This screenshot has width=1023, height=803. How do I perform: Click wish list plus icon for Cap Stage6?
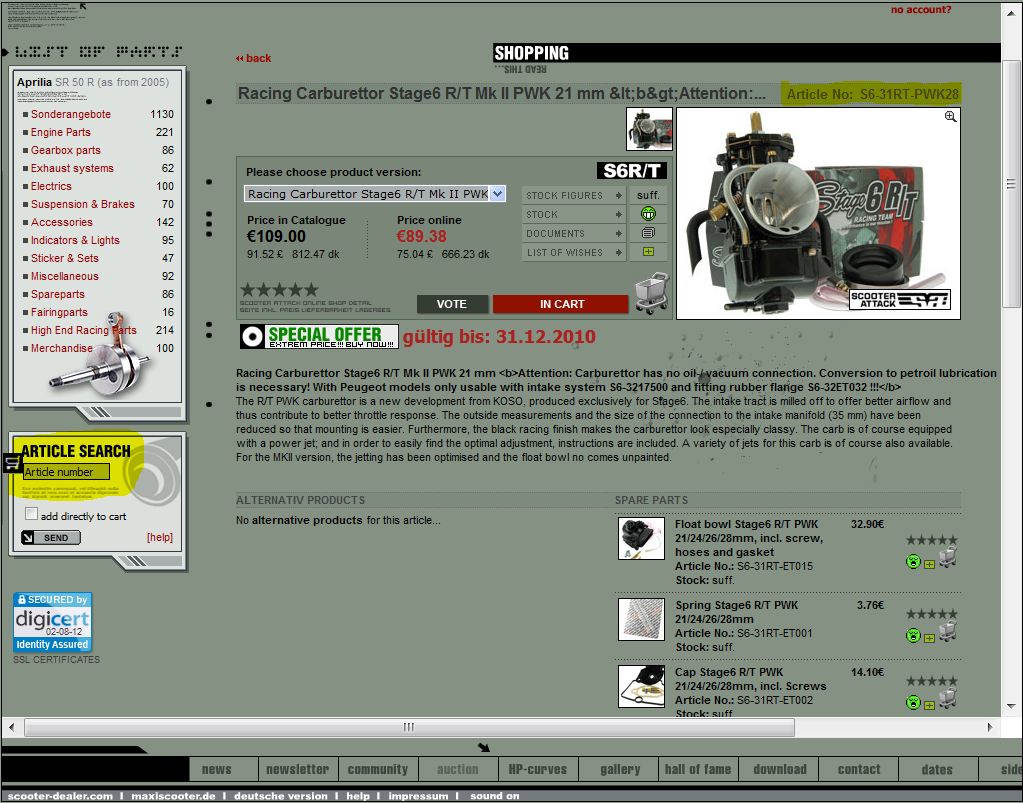929,704
